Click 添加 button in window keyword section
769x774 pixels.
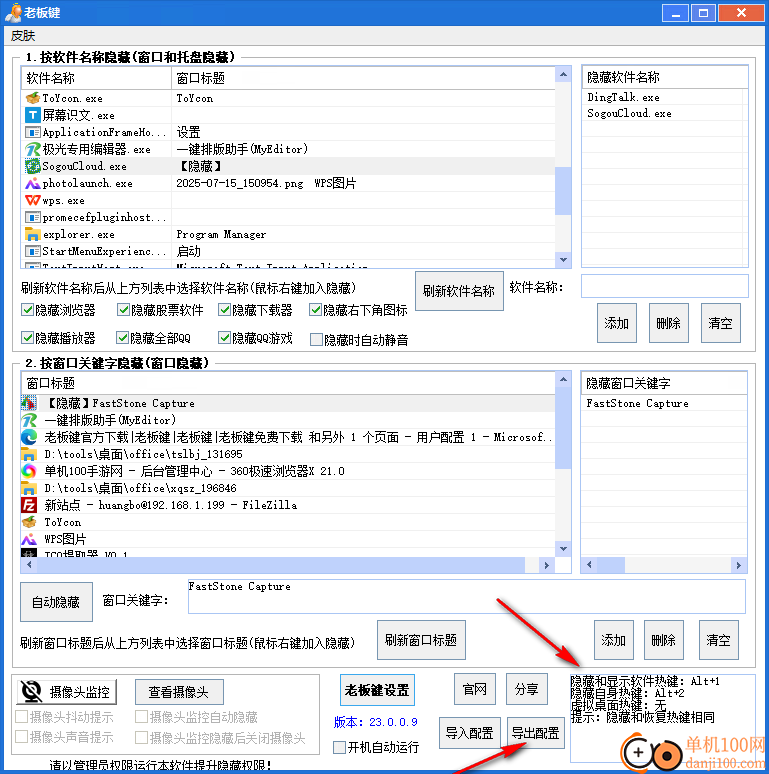[614, 640]
